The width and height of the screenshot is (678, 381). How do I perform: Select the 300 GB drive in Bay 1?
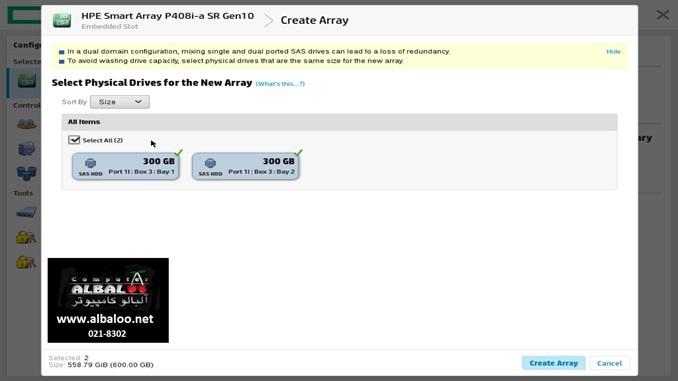[126, 166]
